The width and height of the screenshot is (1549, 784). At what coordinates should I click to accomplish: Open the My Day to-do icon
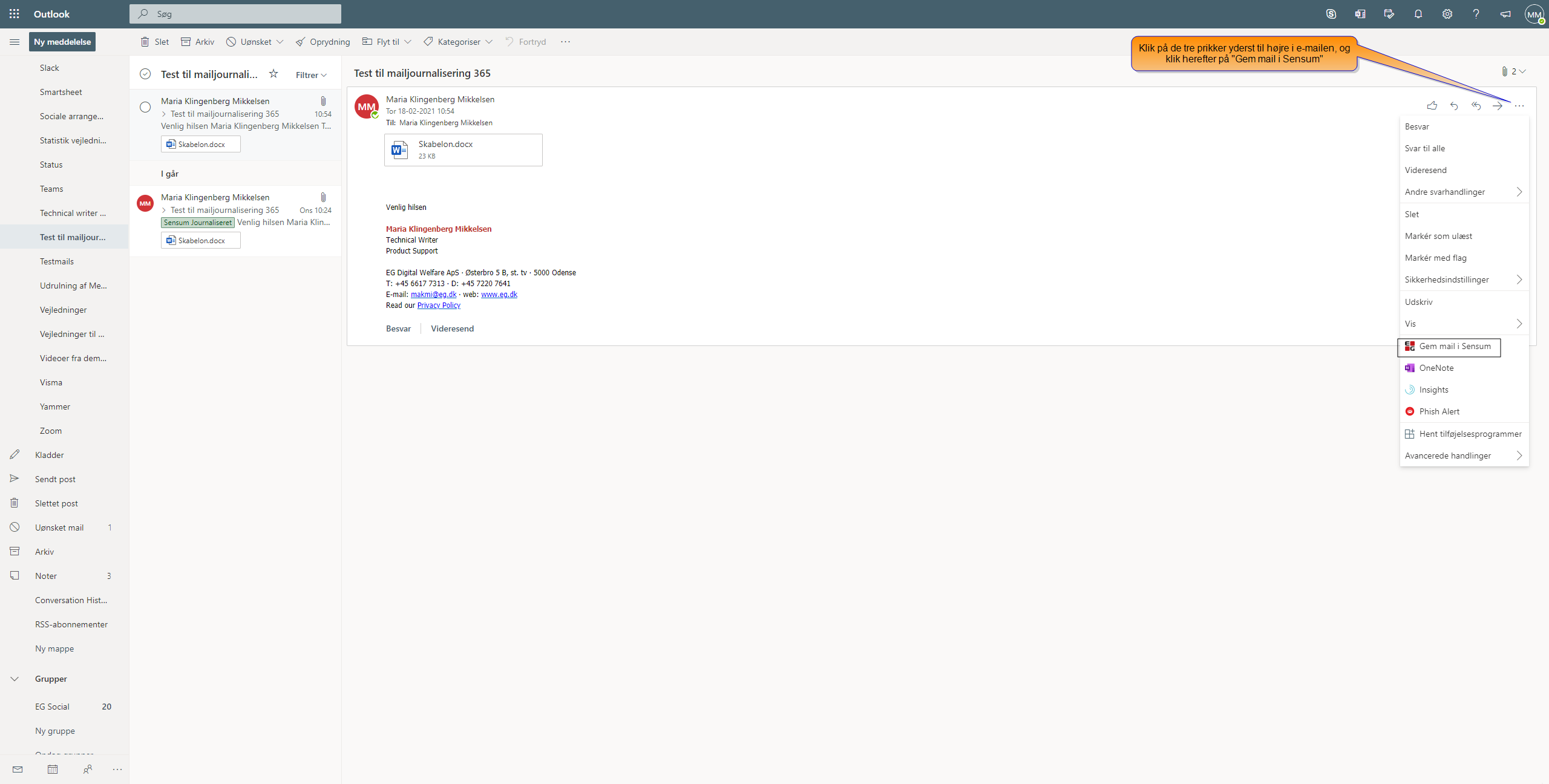1389,14
